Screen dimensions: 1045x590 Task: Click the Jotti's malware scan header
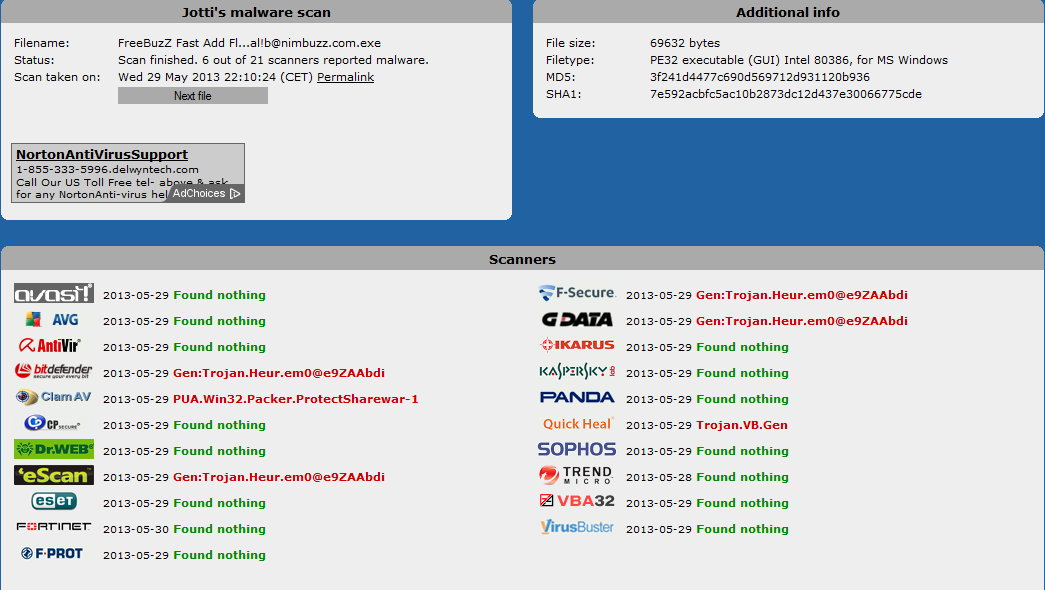tap(256, 12)
